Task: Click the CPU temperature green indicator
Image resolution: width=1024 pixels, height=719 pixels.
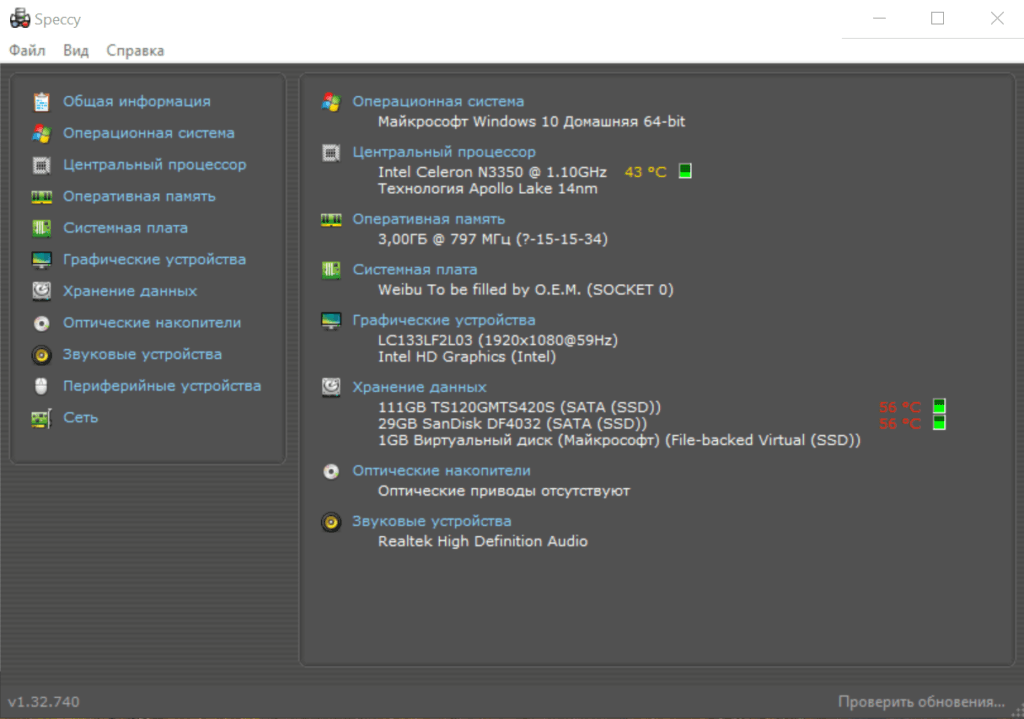Action: coord(685,171)
